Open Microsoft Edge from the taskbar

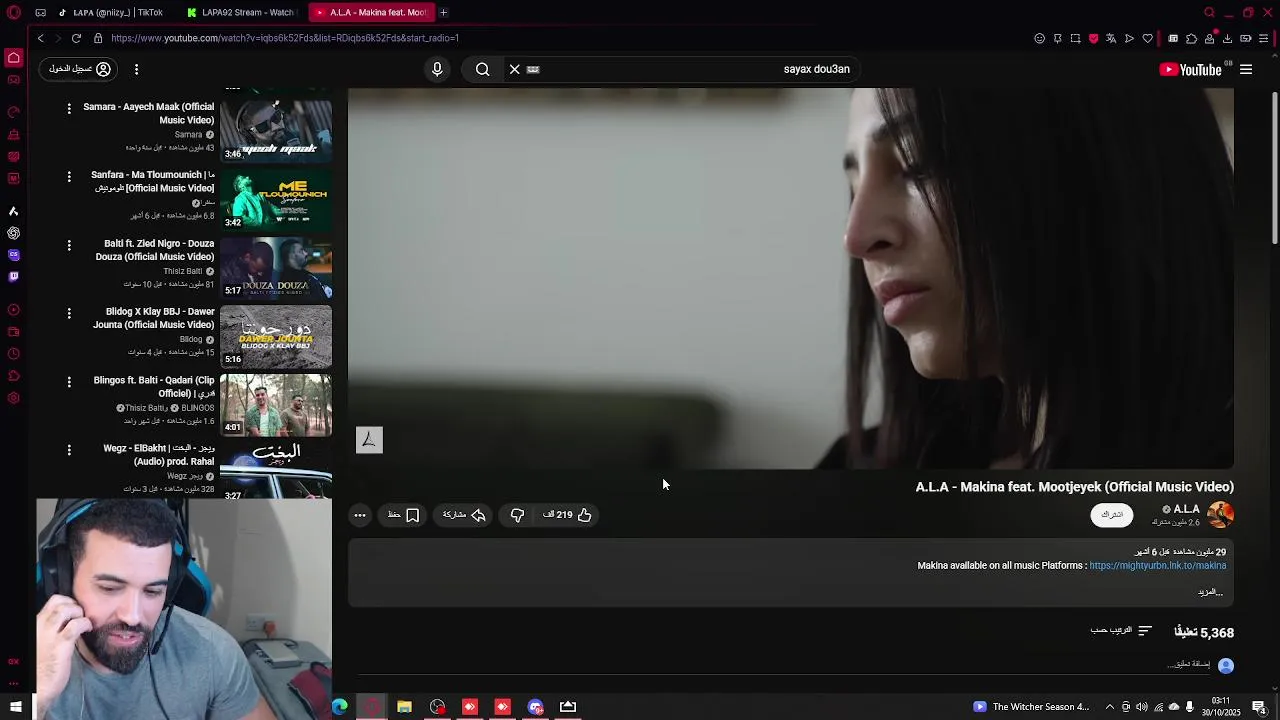click(340, 707)
